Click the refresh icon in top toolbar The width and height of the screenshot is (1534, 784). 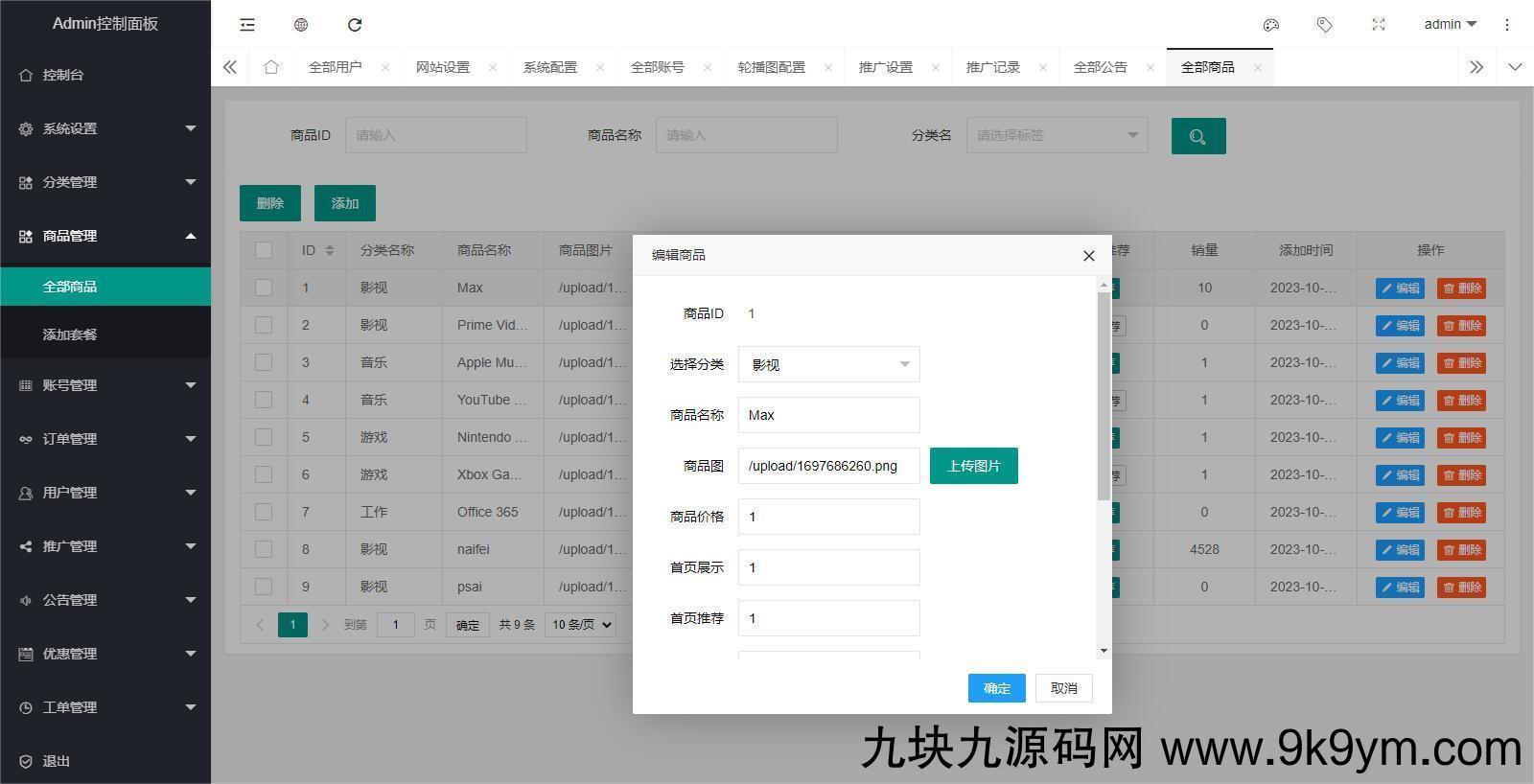(x=355, y=25)
